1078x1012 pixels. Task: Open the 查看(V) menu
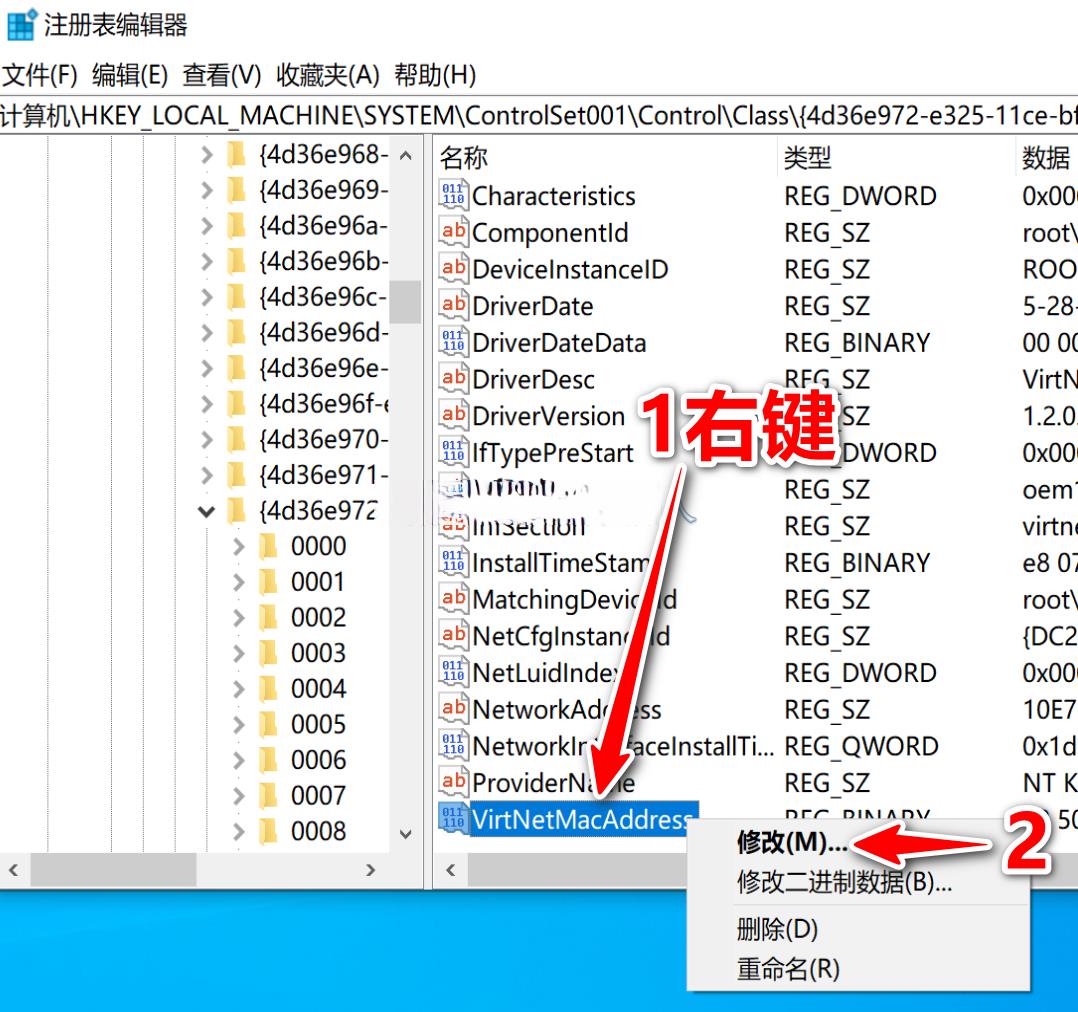point(222,75)
